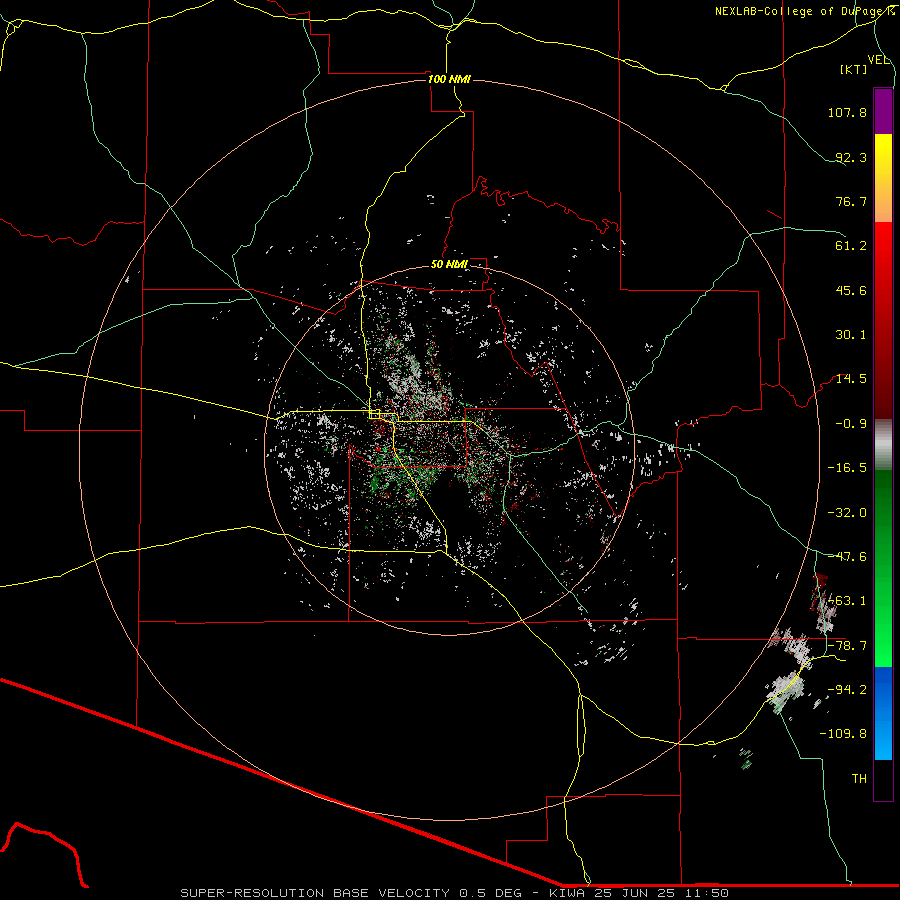Viewport: 900px width, 900px height.
Task: Click the -94.2 velocity scale value
Action: pos(847,690)
